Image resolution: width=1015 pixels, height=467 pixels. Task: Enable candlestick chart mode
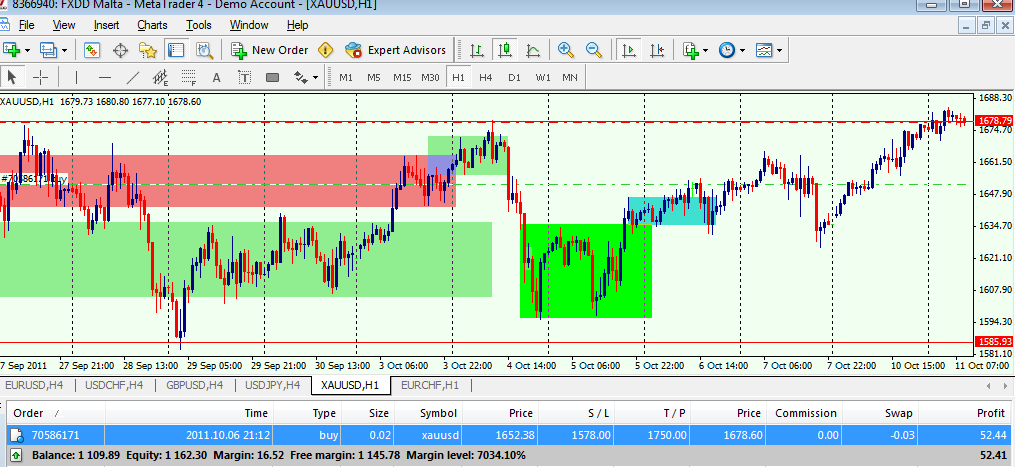505,49
